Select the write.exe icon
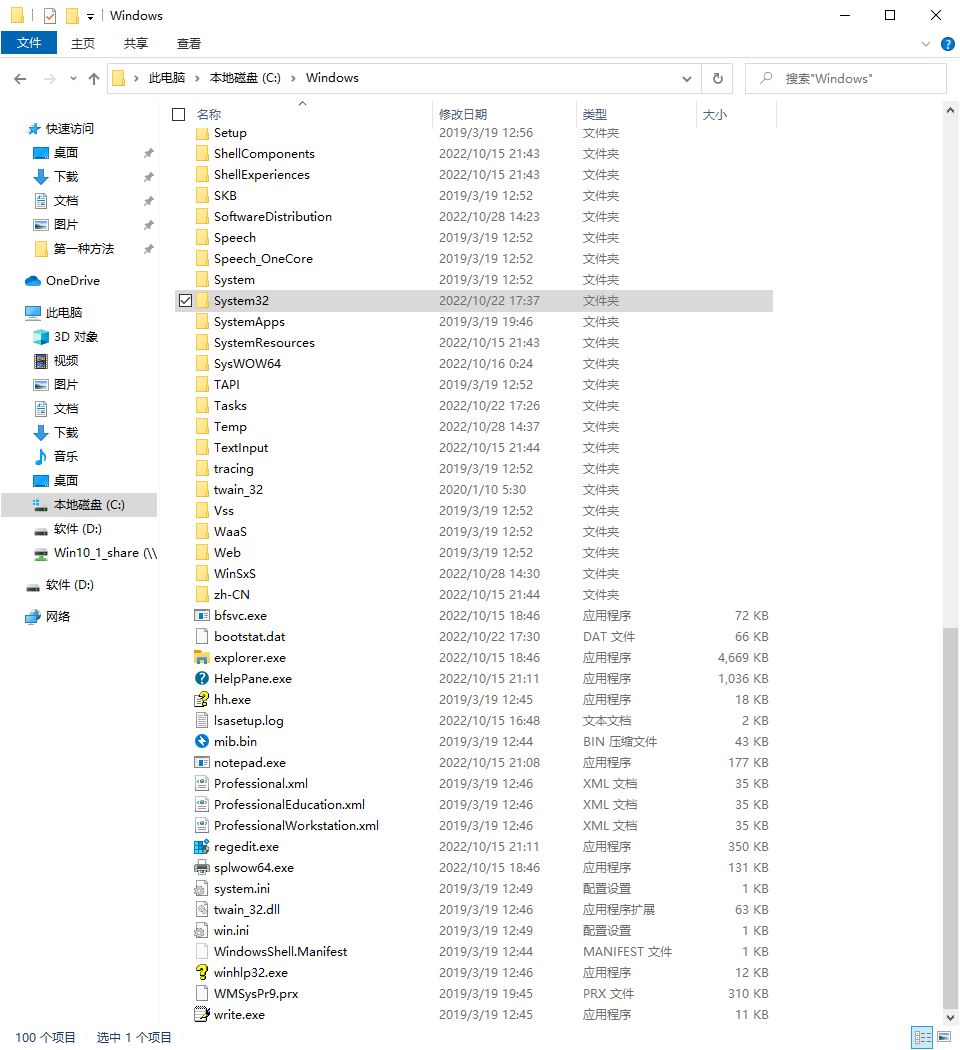Viewport: 960px width, 1050px height. (202, 1015)
